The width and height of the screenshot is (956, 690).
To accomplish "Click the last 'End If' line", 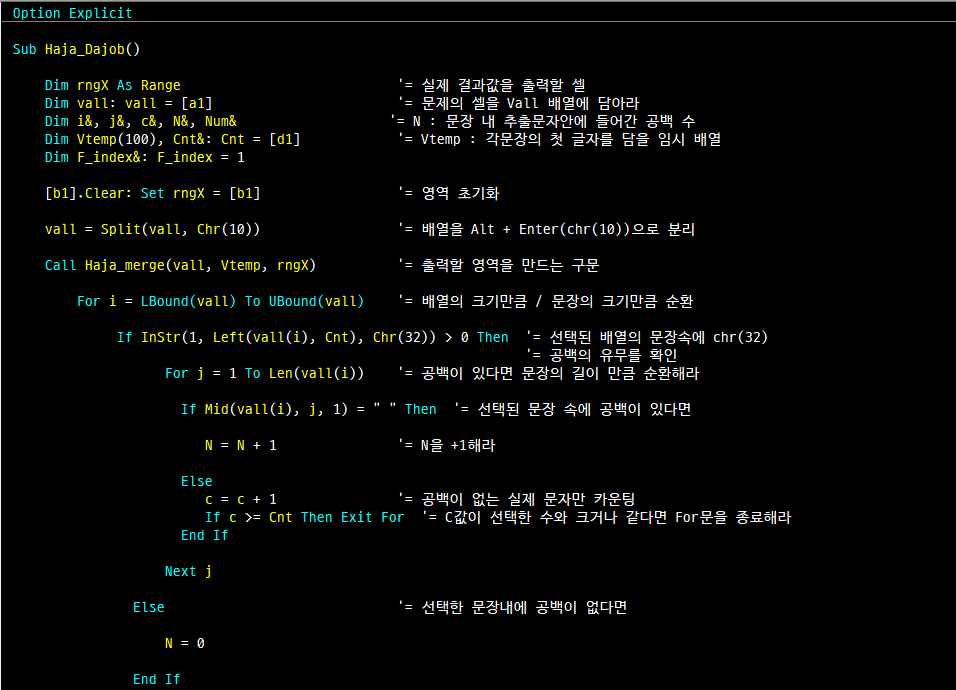I will click(x=157, y=680).
